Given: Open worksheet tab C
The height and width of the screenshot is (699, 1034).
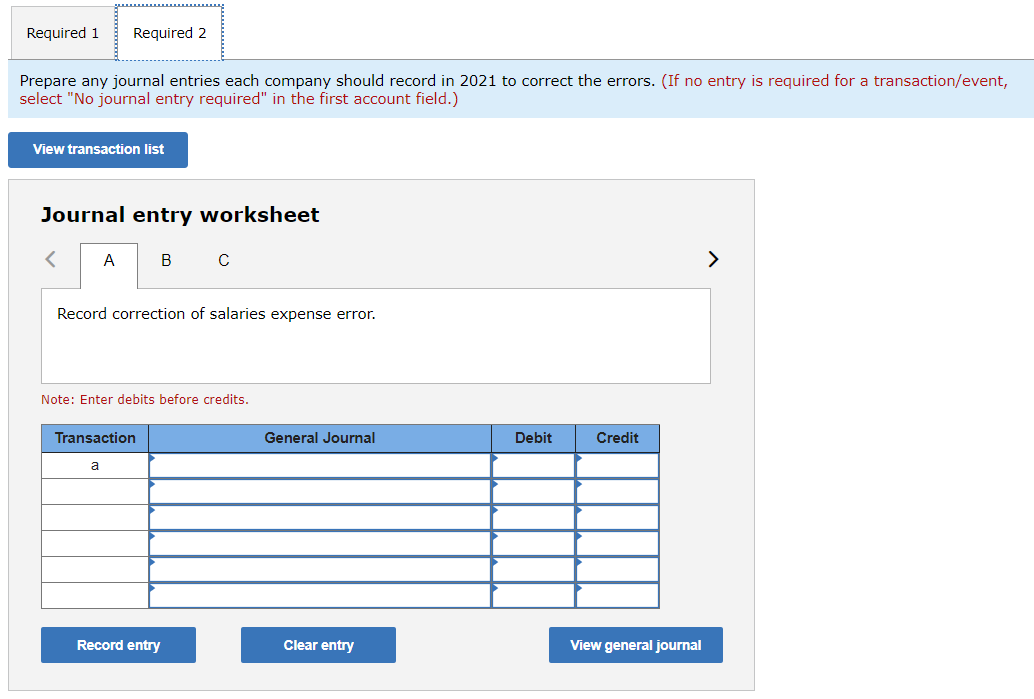Looking at the screenshot, I should click(224, 260).
